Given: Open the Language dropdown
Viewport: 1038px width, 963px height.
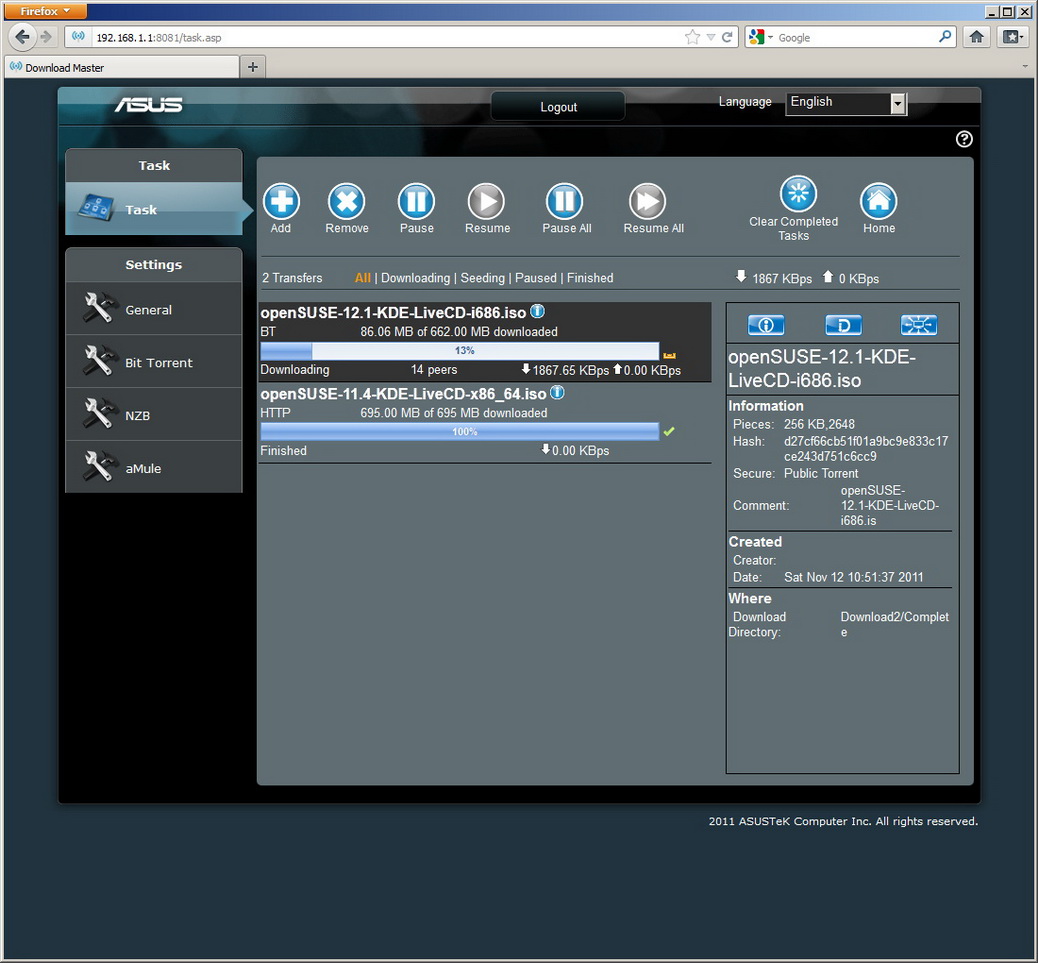Looking at the screenshot, I should pos(897,104).
